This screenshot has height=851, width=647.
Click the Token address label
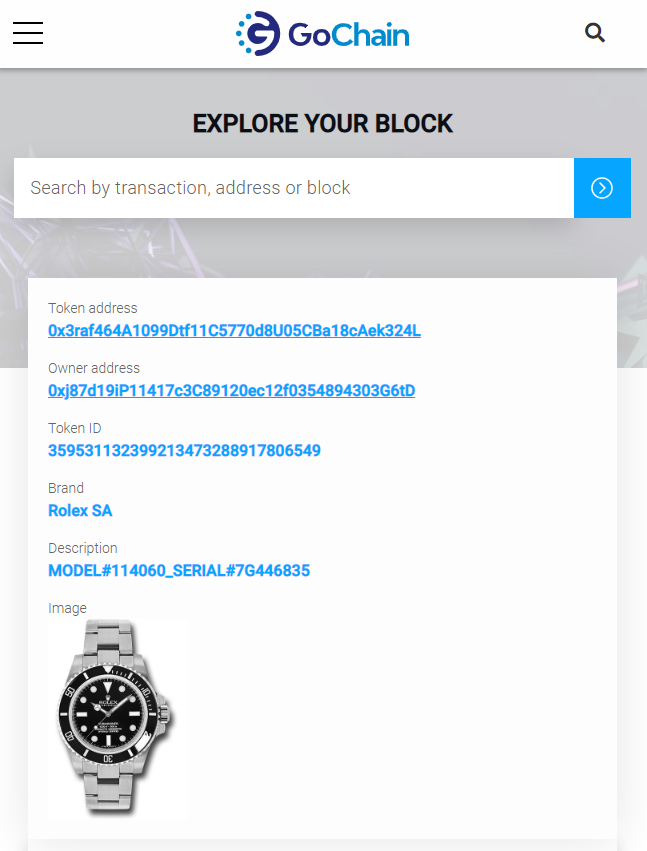[93, 308]
